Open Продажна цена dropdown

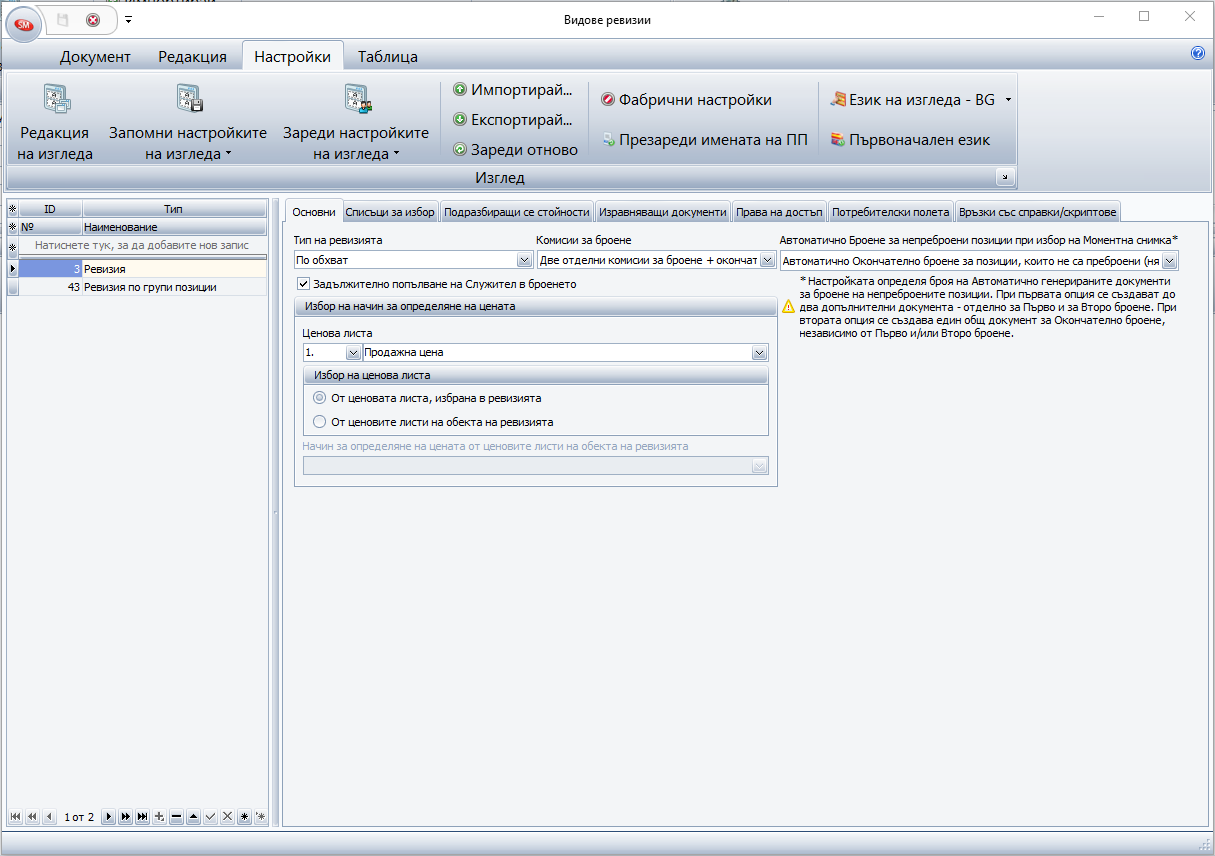click(760, 352)
